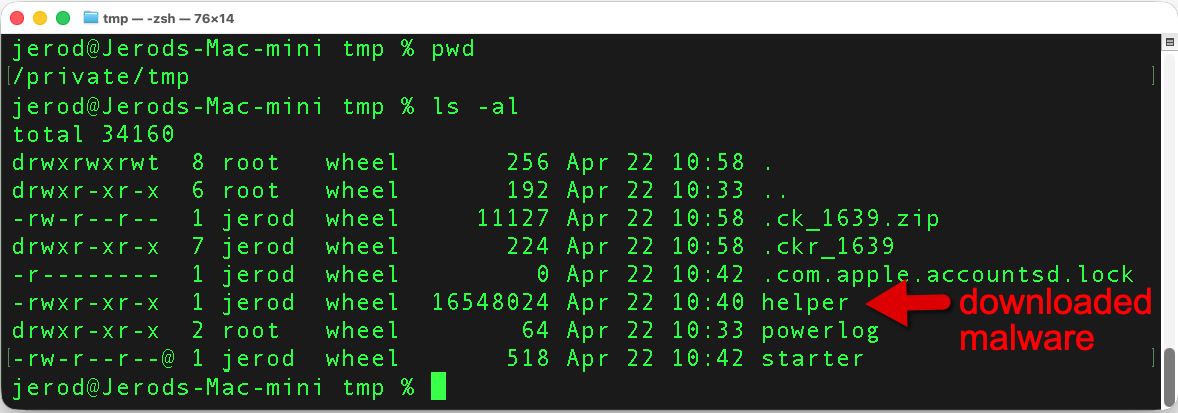Select the 'helper' file name
The image size is (1178, 413).
804,302
